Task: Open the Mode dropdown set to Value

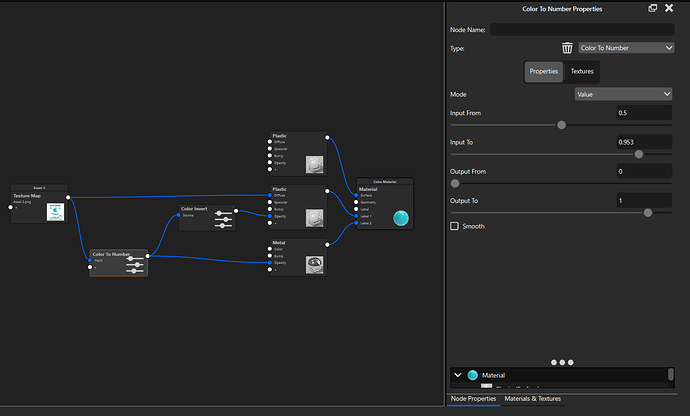Action: tap(623, 94)
